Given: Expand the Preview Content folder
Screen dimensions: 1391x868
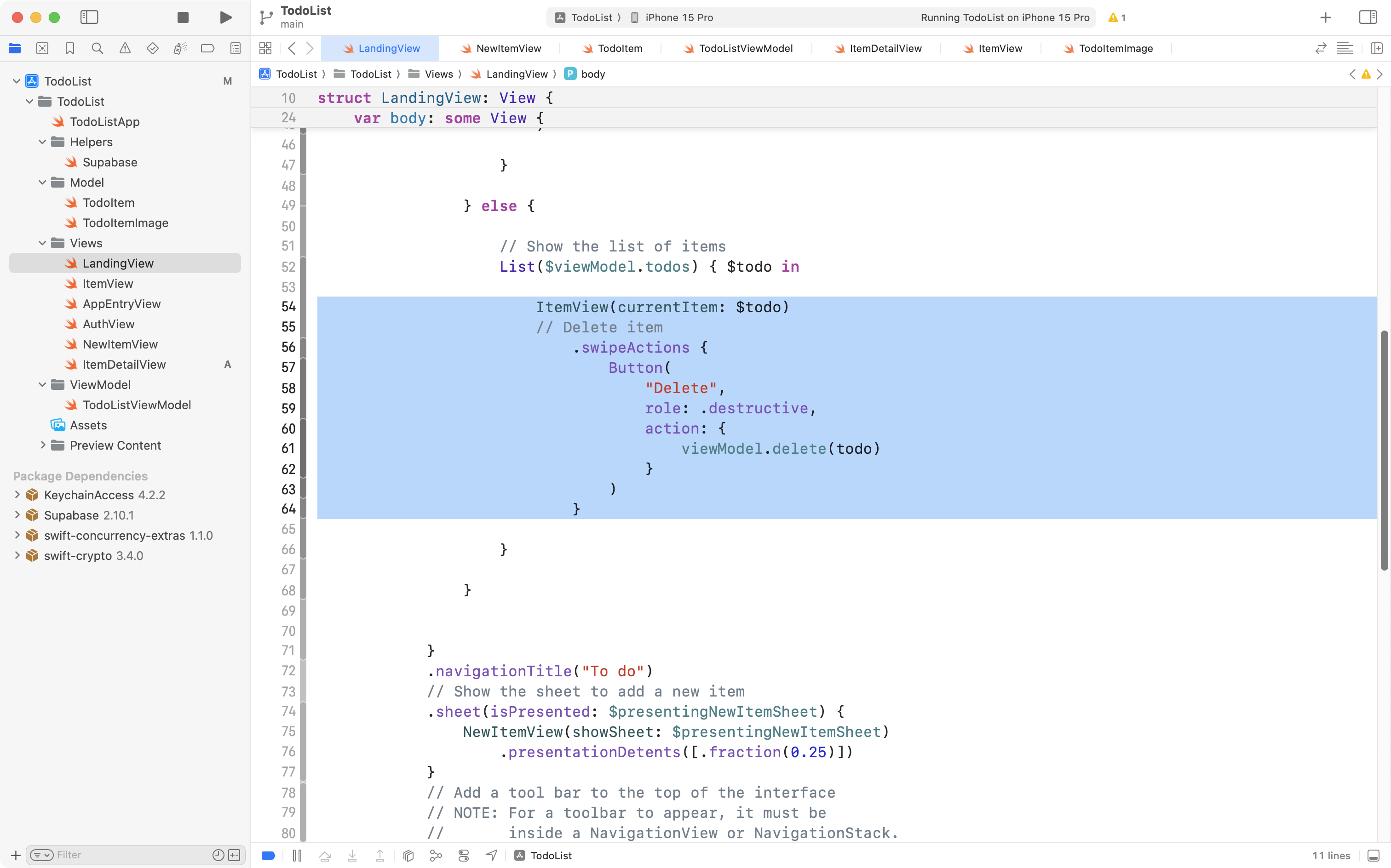Looking at the screenshot, I should (42, 445).
